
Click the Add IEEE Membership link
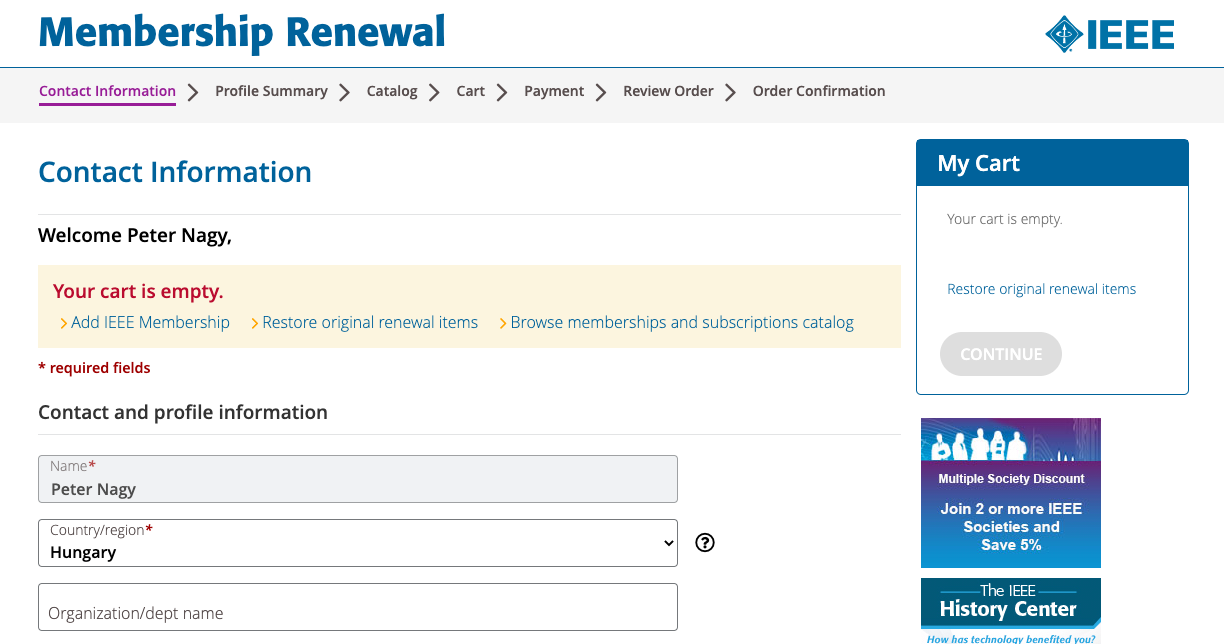pyautogui.click(x=150, y=322)
